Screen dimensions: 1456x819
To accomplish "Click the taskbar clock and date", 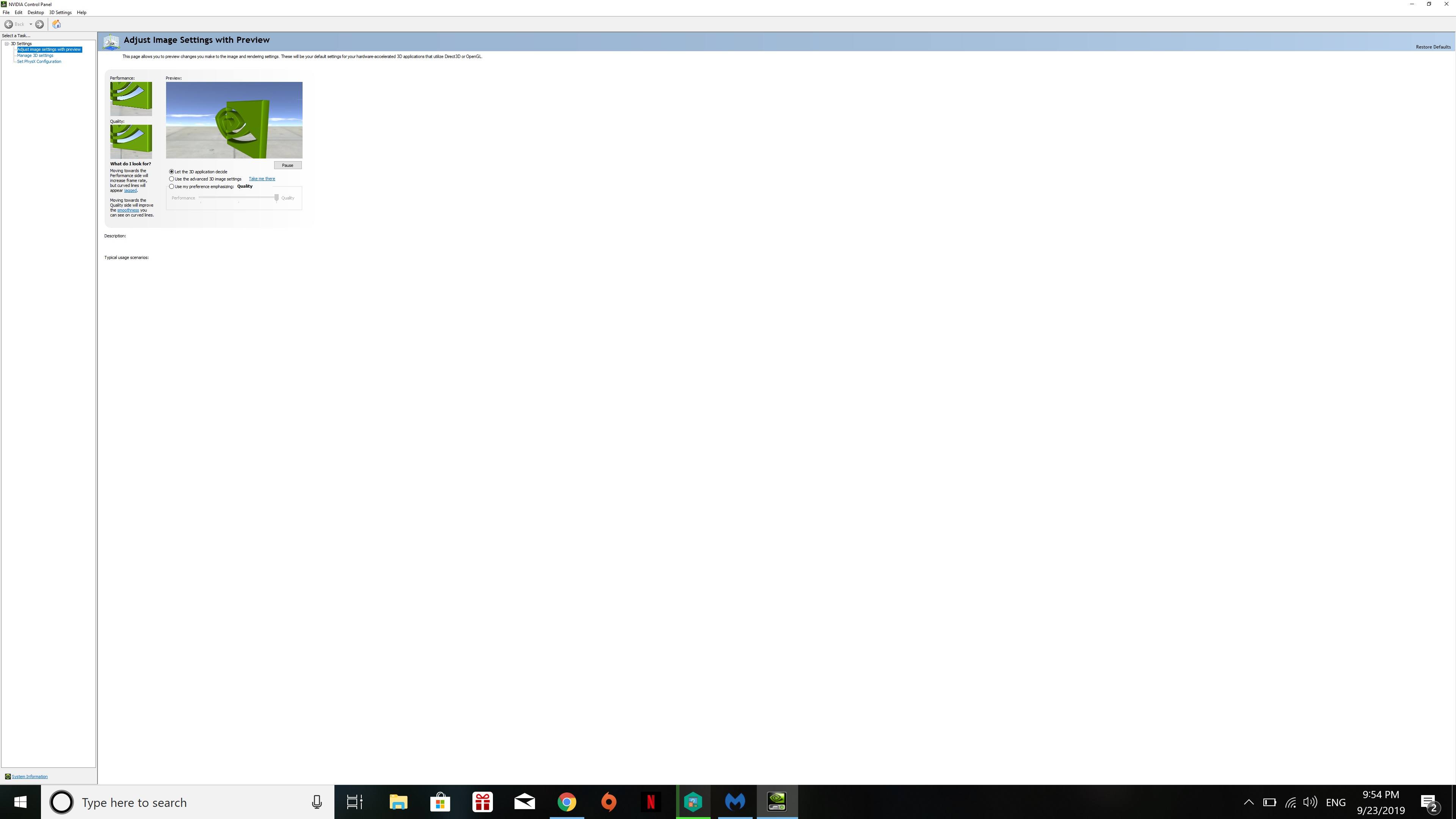I will [x=1381, y=802].
